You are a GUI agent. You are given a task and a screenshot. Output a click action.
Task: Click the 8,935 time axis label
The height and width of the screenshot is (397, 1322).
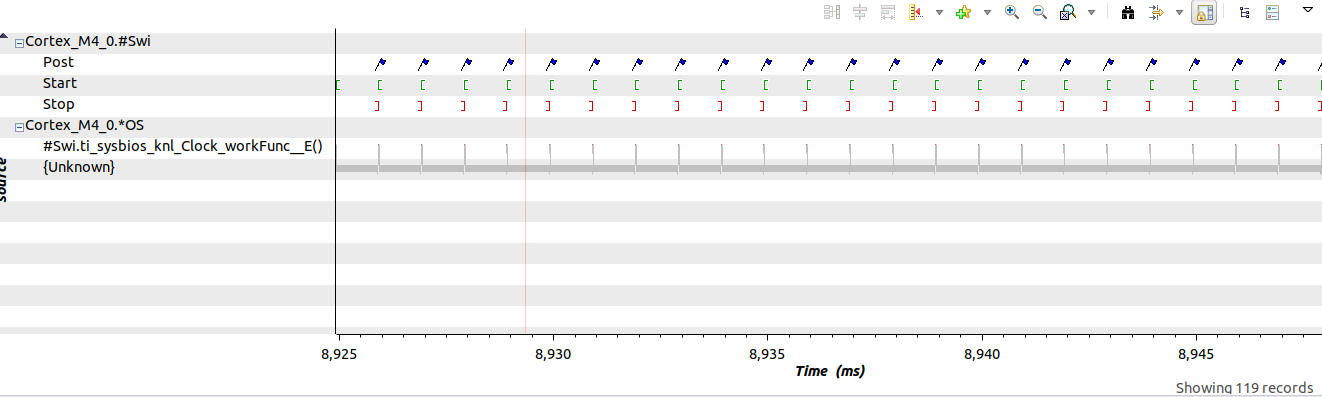tap(767, 354)
